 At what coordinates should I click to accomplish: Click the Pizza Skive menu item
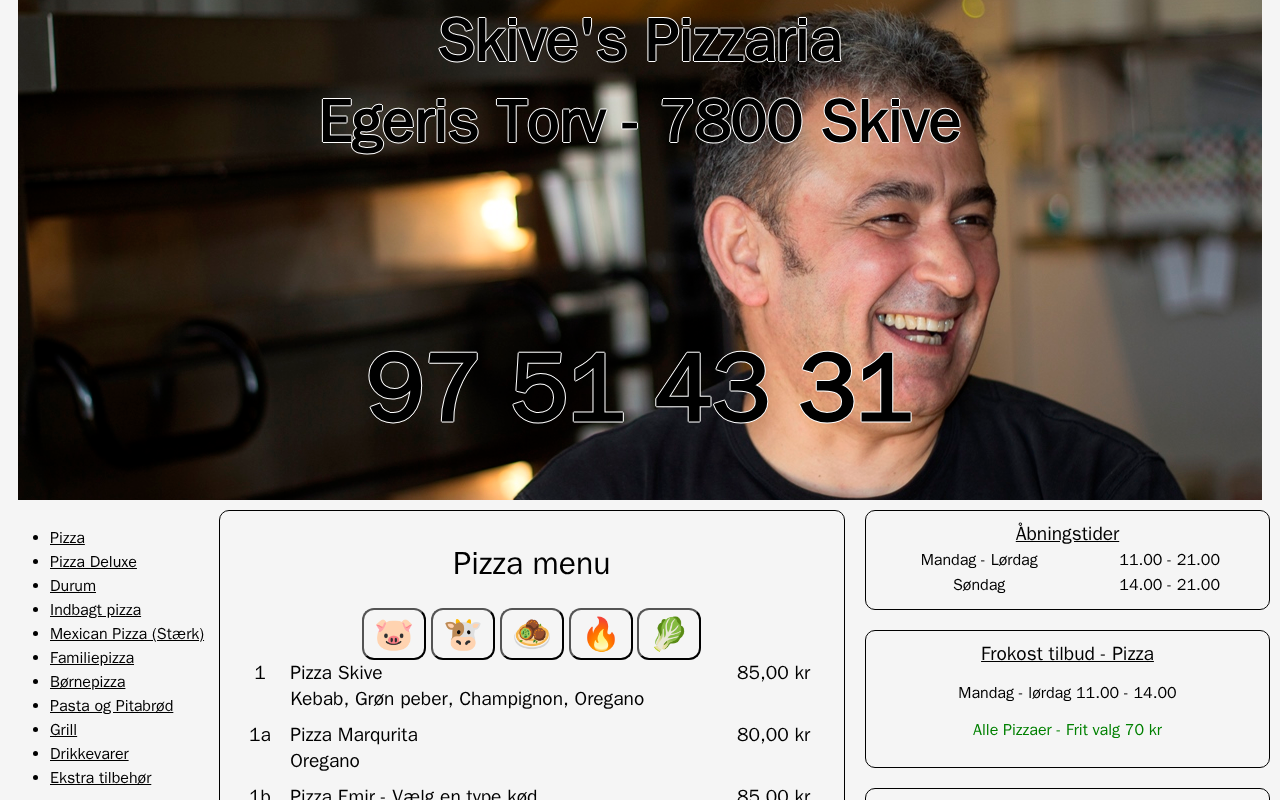pos(336,673)
